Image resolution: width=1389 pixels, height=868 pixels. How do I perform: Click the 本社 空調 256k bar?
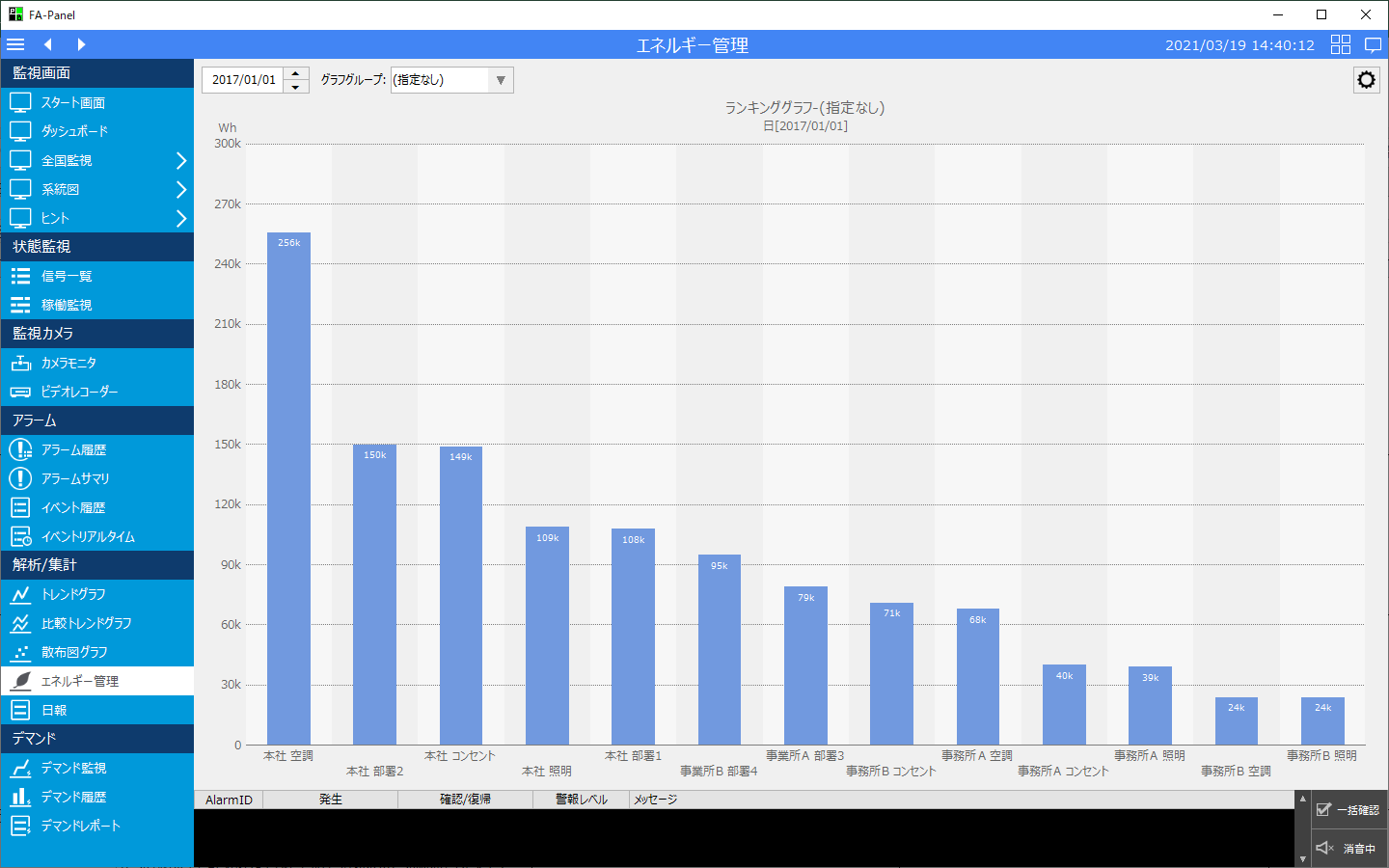pyautogui.click(x=288, y=488)
